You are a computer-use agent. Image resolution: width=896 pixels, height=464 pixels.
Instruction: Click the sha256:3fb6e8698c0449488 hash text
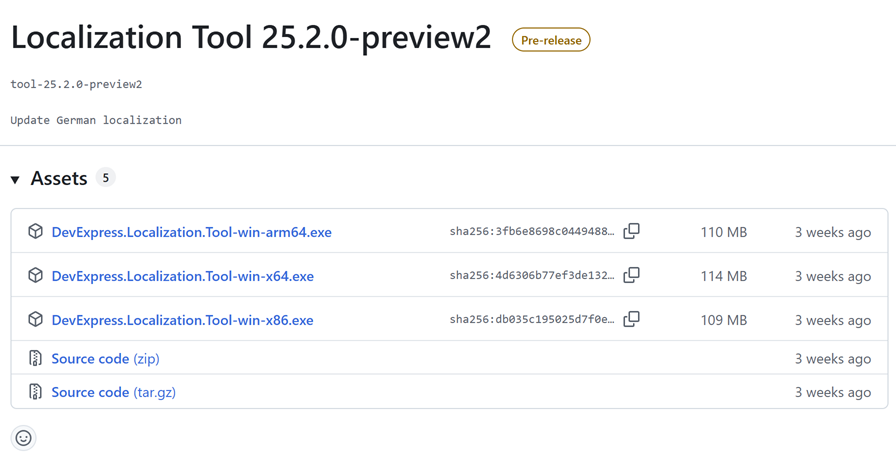(532, 231)
